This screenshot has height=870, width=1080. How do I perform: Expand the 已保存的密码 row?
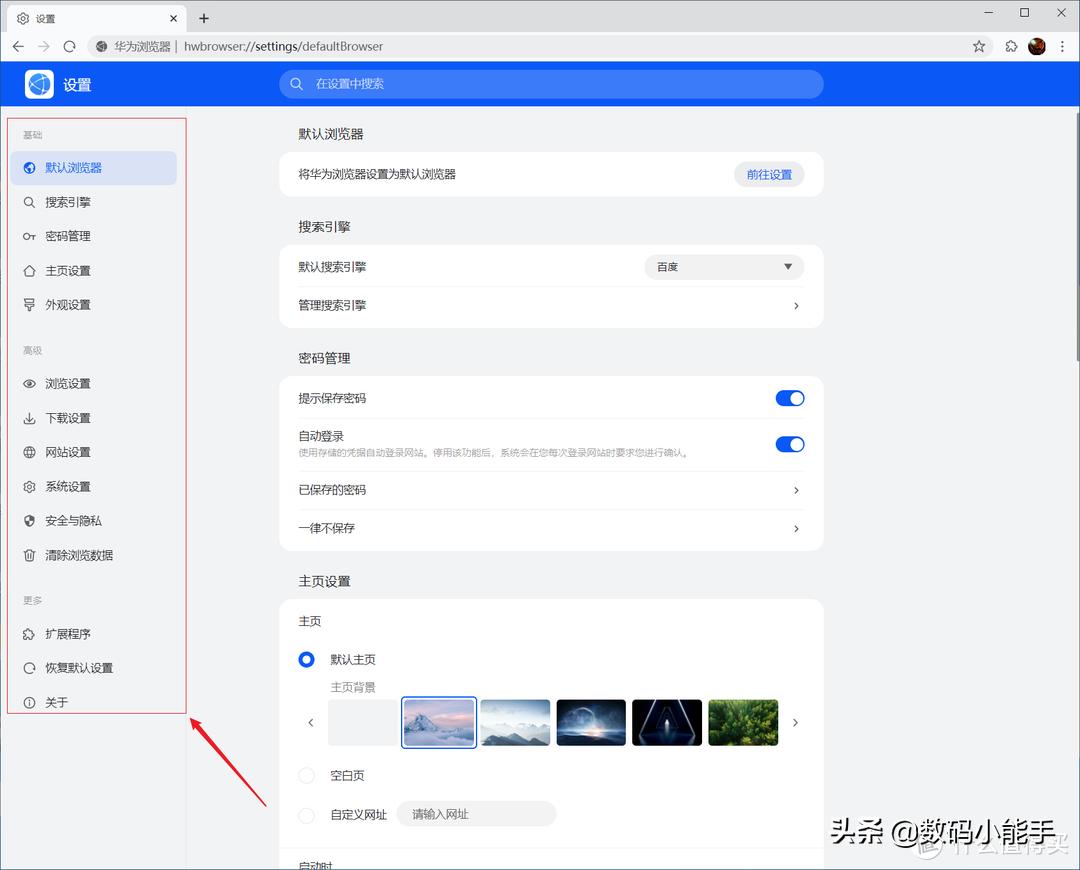[x=796, y=490]
